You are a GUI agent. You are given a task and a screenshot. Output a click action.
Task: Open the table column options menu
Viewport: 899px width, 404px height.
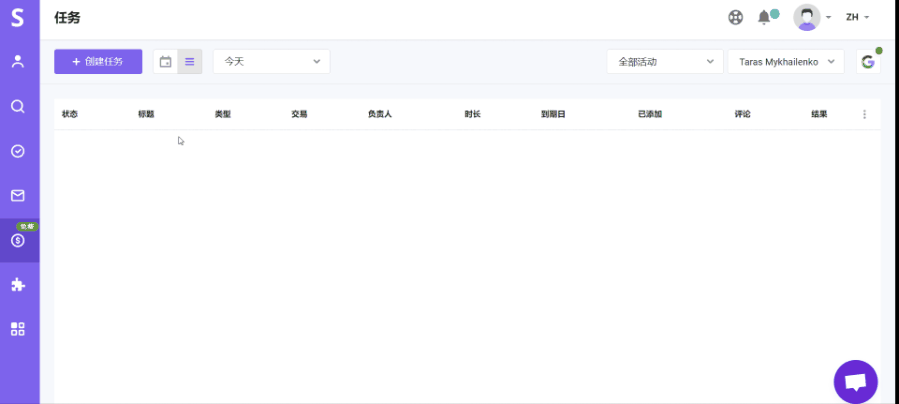[x=865, y=115]
